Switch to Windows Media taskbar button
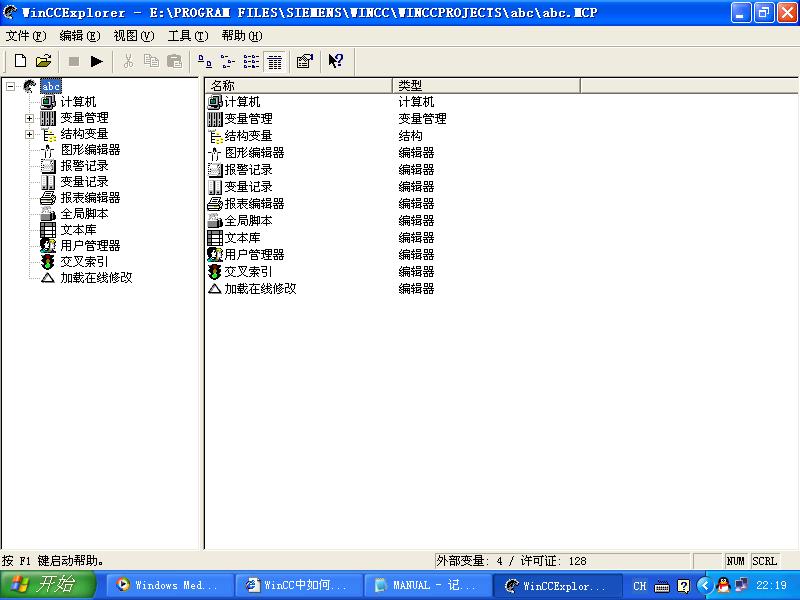The height and width of the screenshot is (600, 800). click(170, 585)
